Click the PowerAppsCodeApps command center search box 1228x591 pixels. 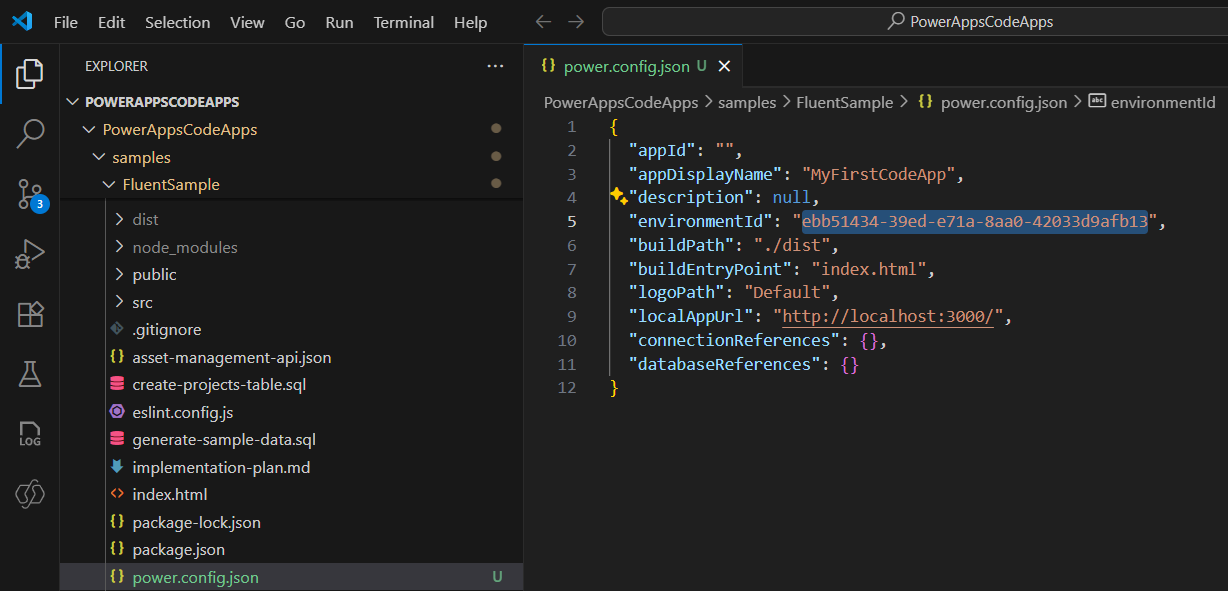pyautogui.click(x=914, y=21)
